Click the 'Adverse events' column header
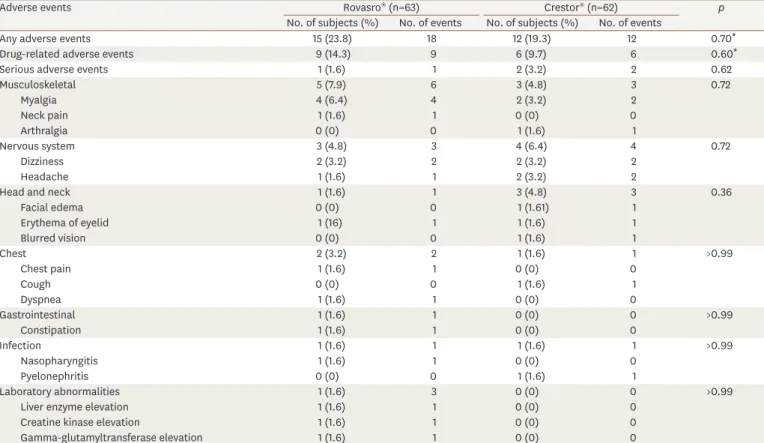 (36, 7)
